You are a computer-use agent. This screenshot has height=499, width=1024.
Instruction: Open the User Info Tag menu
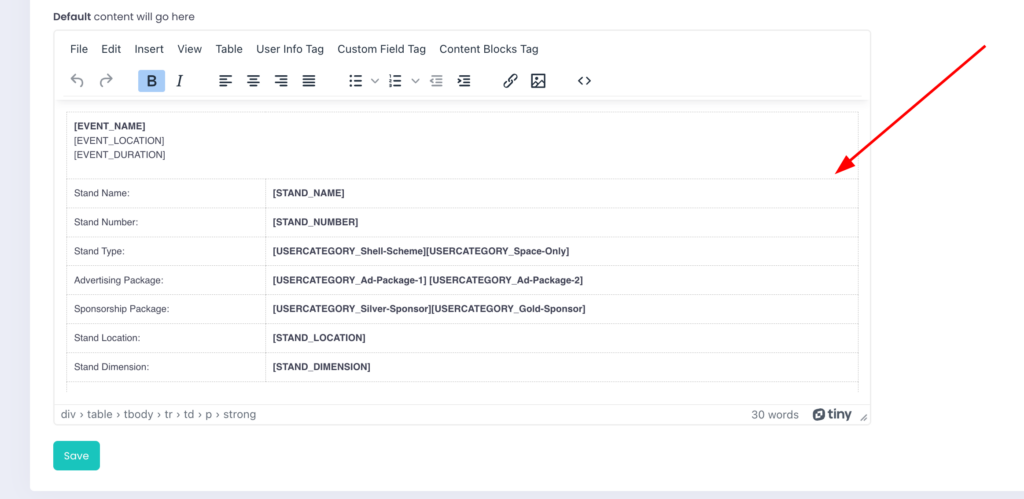click(x=290, y=49)
